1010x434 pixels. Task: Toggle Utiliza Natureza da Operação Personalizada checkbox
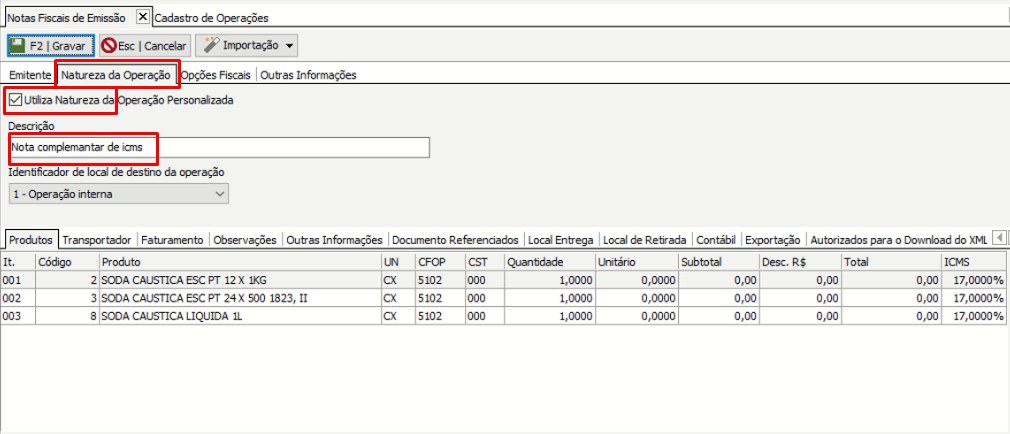pos(15,100)
